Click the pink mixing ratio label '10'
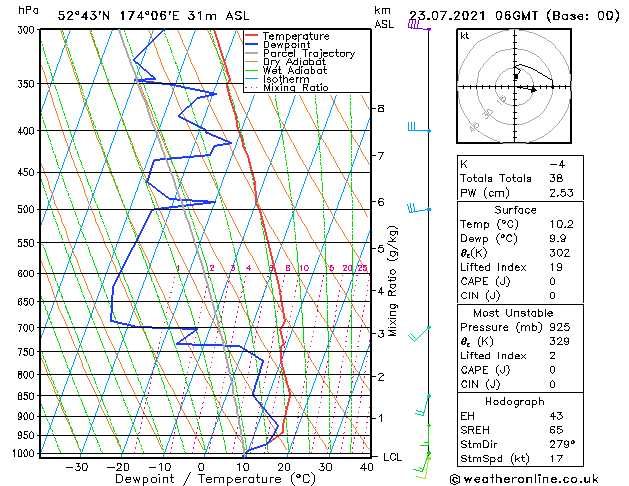The height and width of the screenshot is (486, 629). tap(304, 268)
